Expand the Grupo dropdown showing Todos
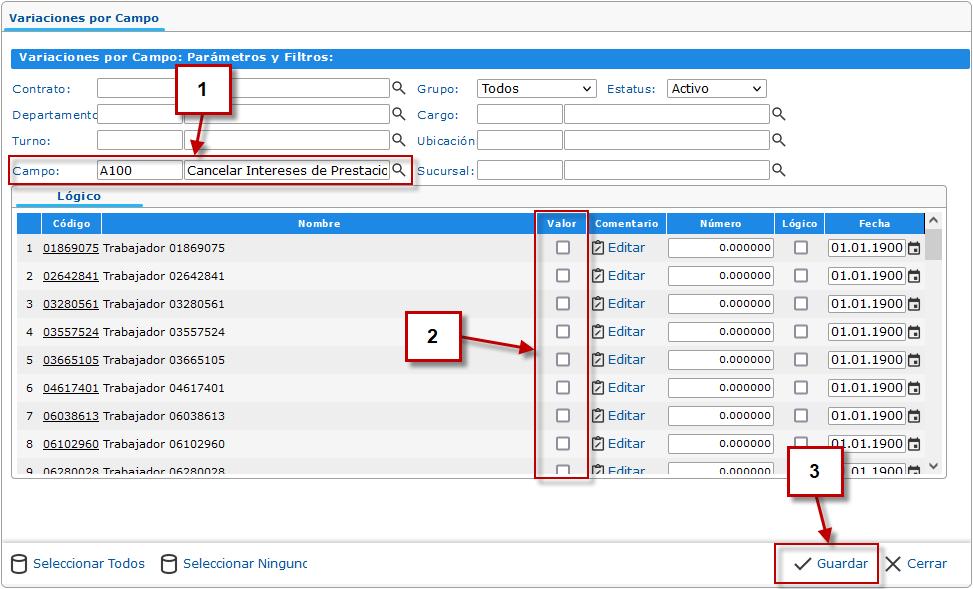 [x=536, y=88]
